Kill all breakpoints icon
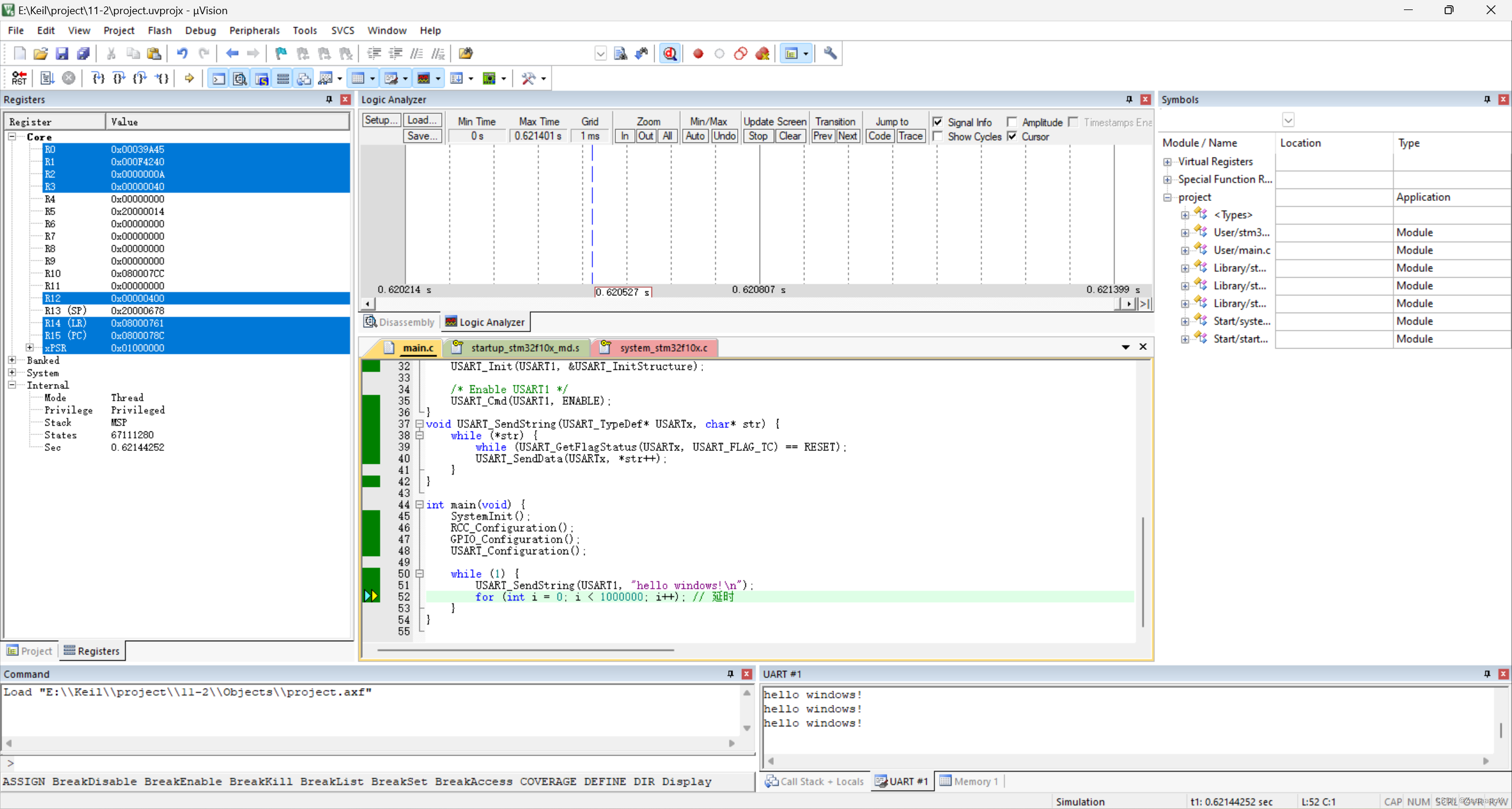The image size is (1512, 809). [762, 54]
